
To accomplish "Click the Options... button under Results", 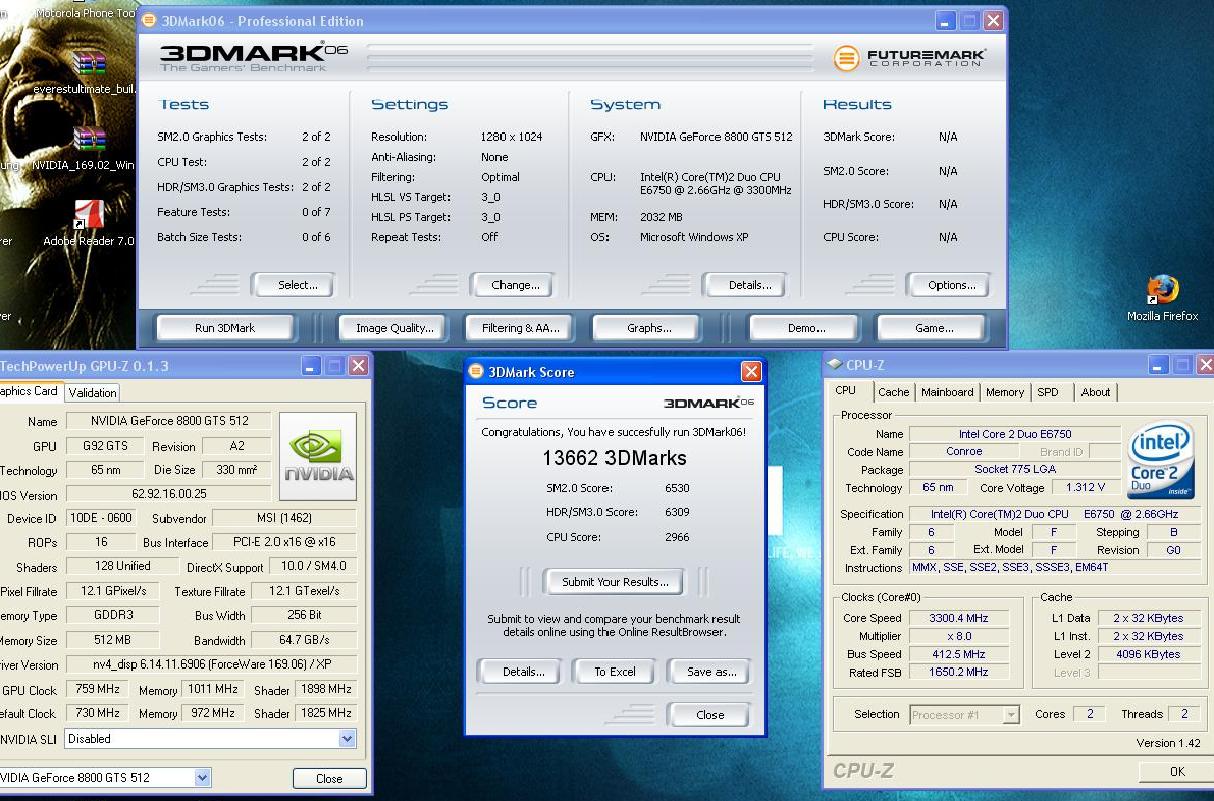I will pyautogui.click(x=948, y=285).
